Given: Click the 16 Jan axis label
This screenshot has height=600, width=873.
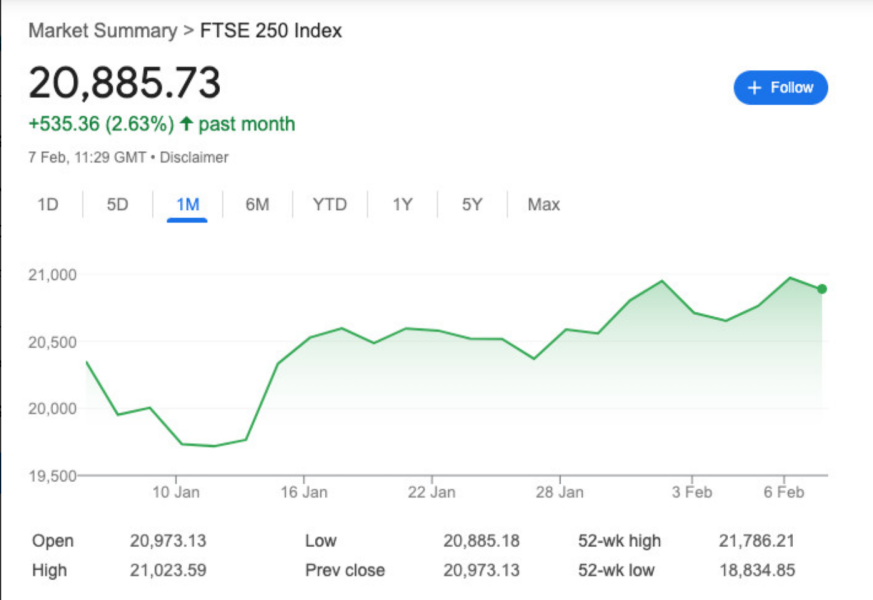Looking at the screenshot, I should (x=304, y=492).
